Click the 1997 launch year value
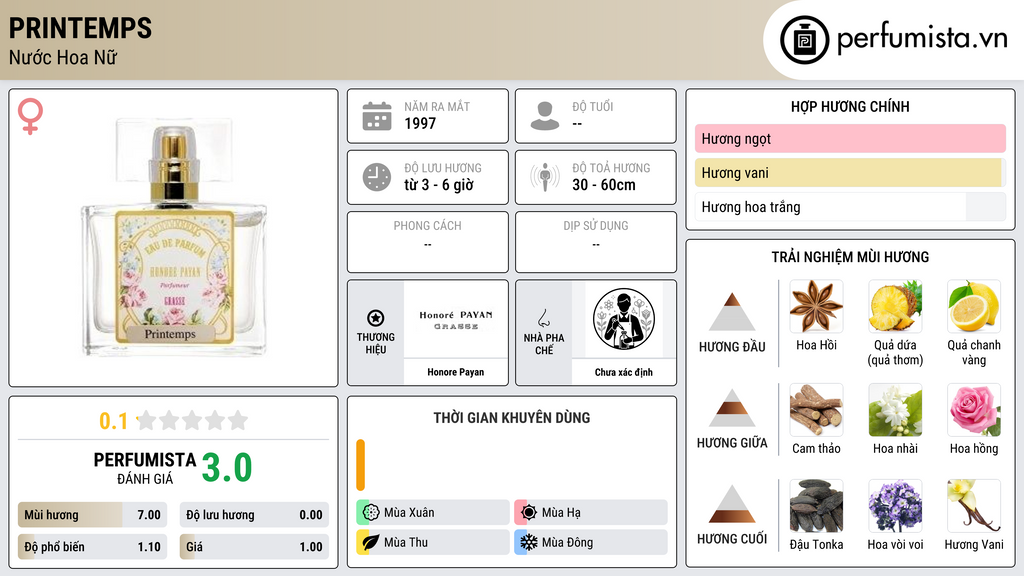 (420, 123)
